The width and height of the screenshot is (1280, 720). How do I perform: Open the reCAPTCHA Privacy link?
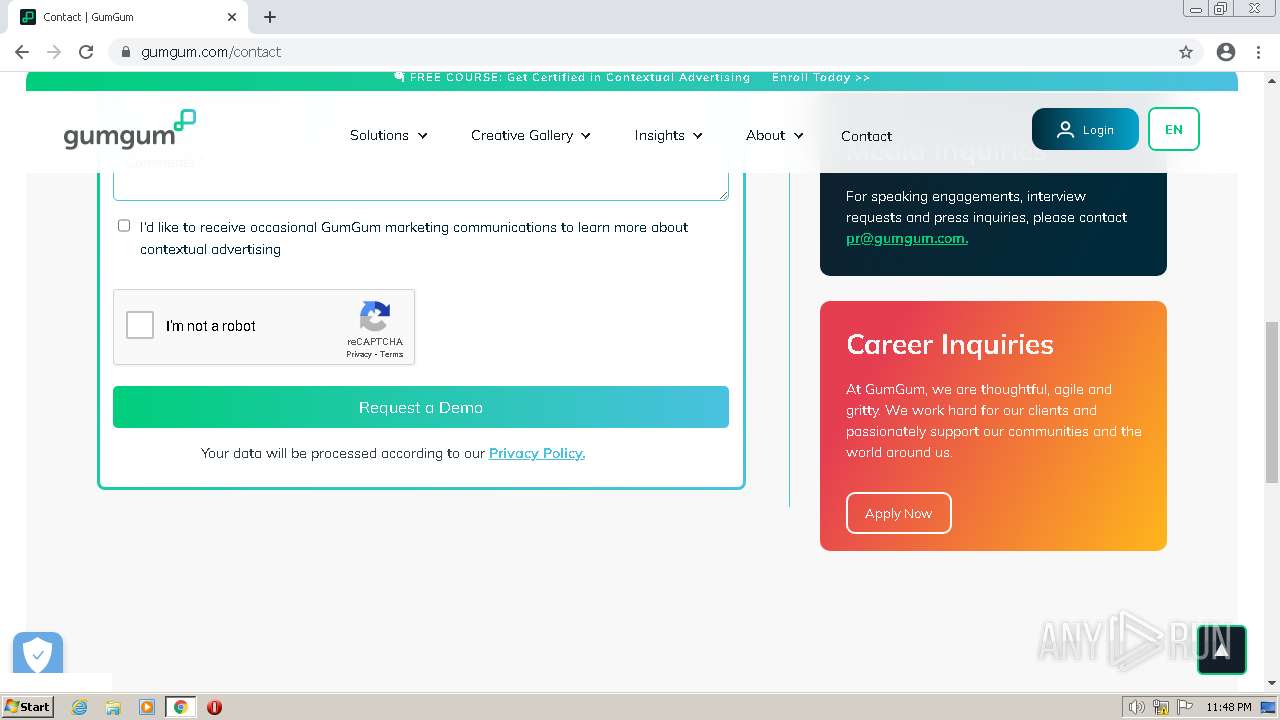[x=359, y=354]
